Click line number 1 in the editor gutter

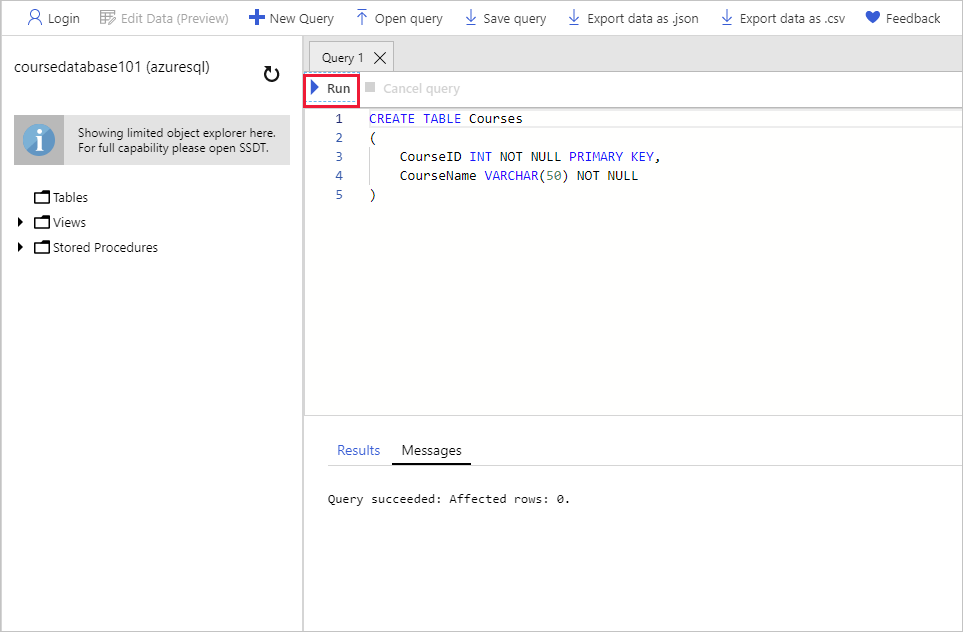pos(338,119)
